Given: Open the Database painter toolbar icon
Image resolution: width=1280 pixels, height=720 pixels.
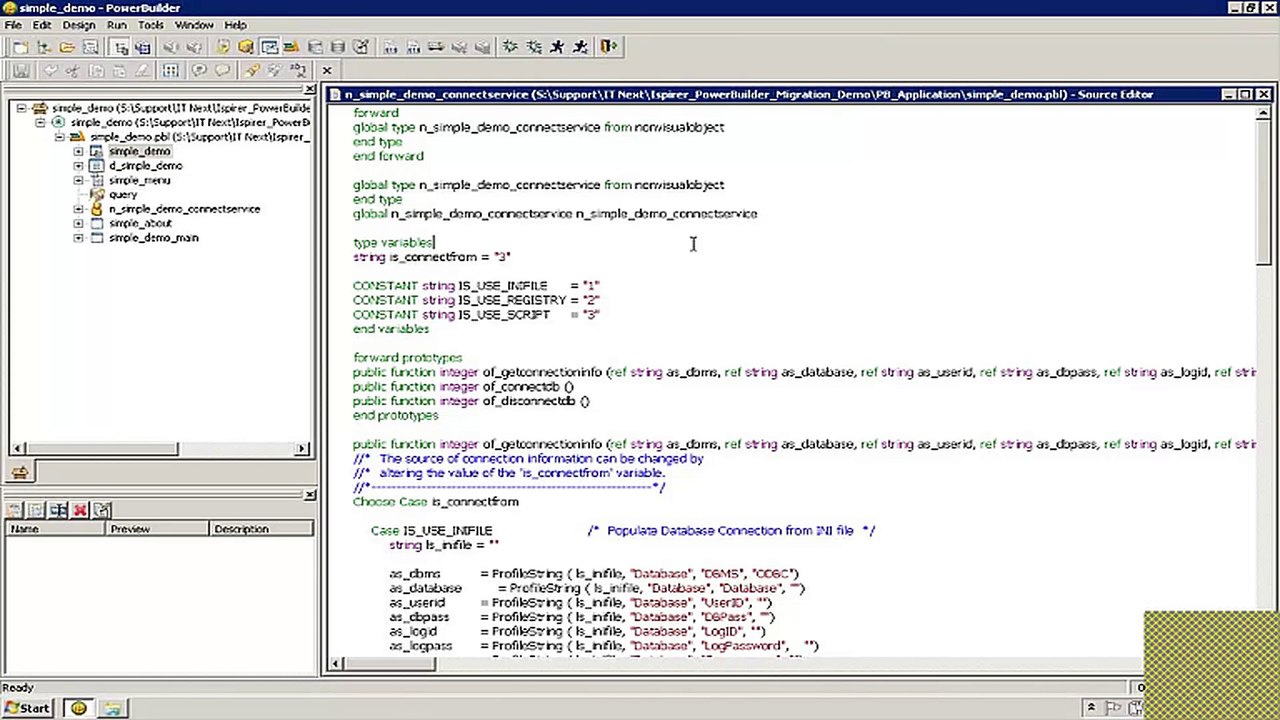Looking at the screenshot, I should coord(338,47).
